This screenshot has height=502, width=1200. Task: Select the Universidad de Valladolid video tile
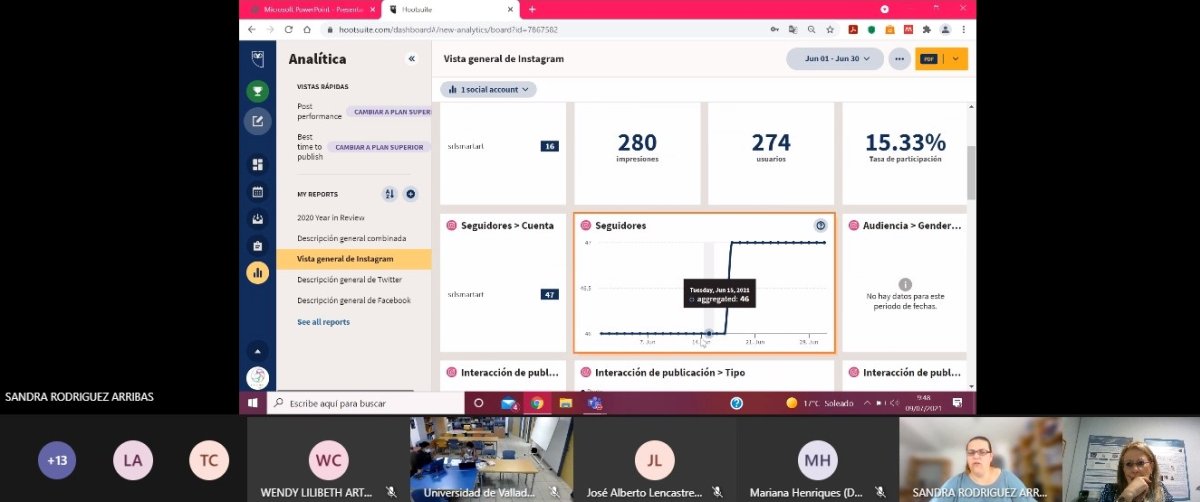pos(491,459)
